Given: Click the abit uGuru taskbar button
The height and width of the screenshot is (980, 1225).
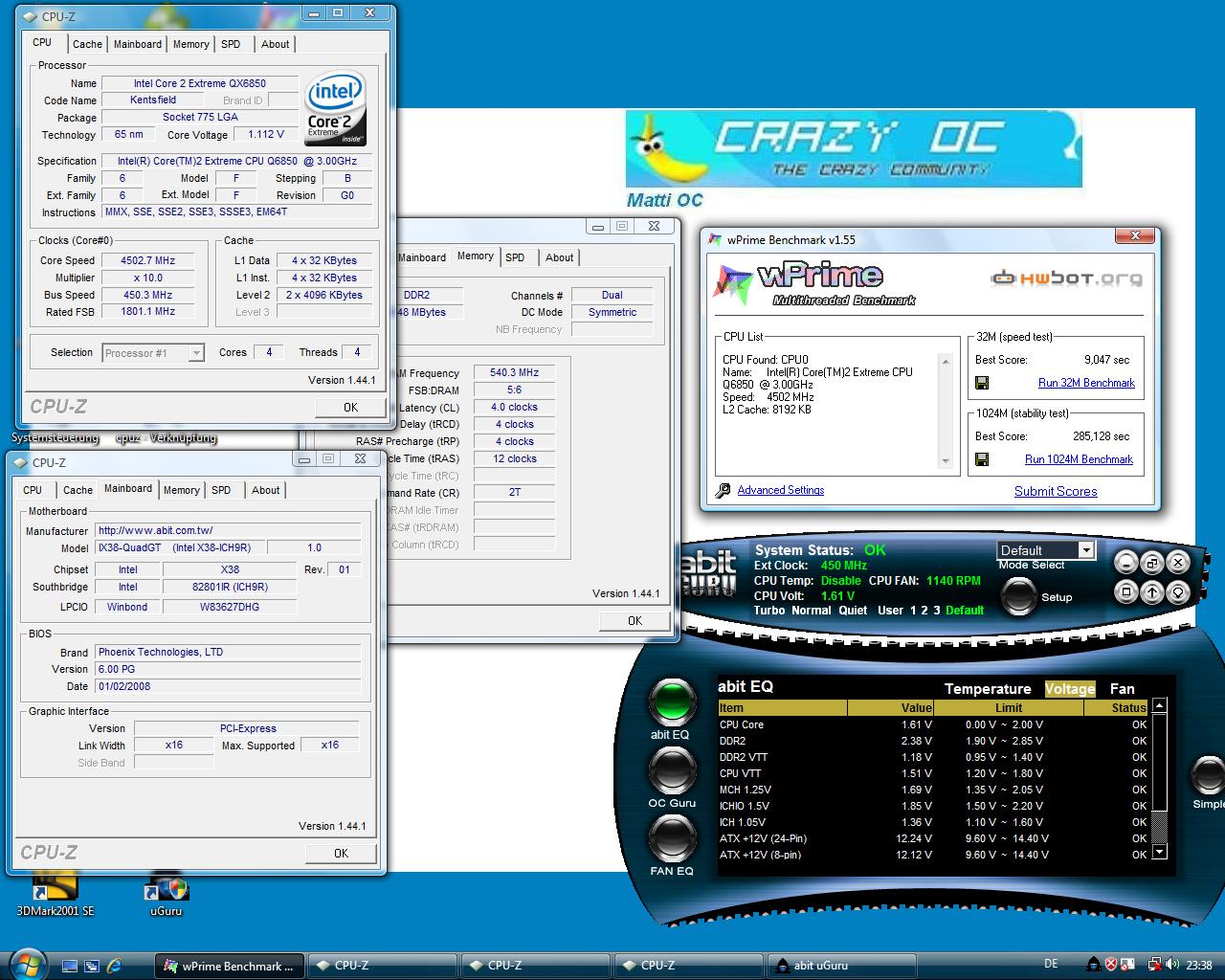Looking at the screenshot, I should click(840, 966).
